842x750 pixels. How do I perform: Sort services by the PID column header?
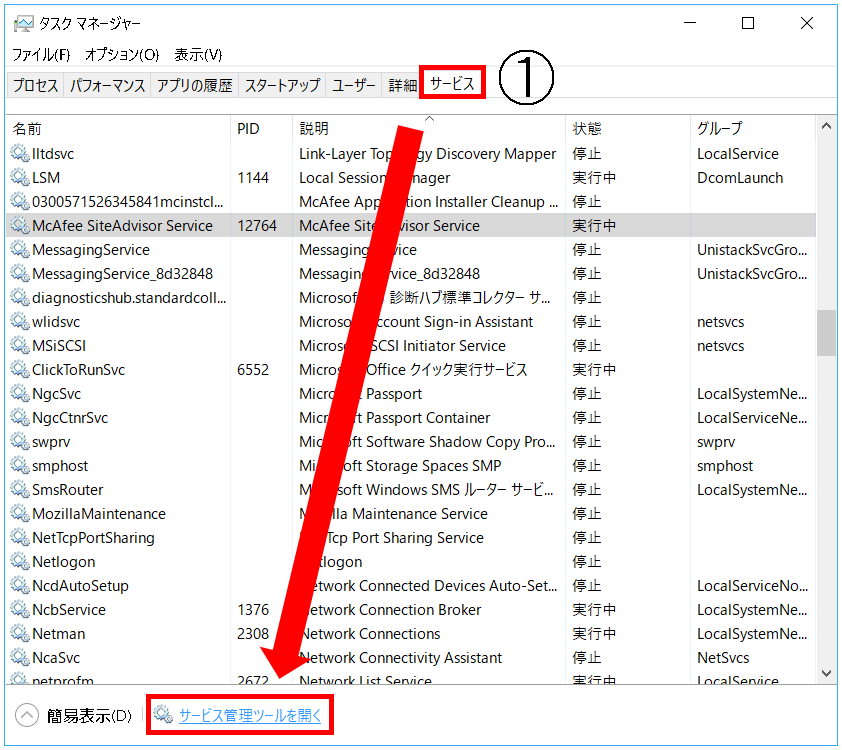coord(248,129)
